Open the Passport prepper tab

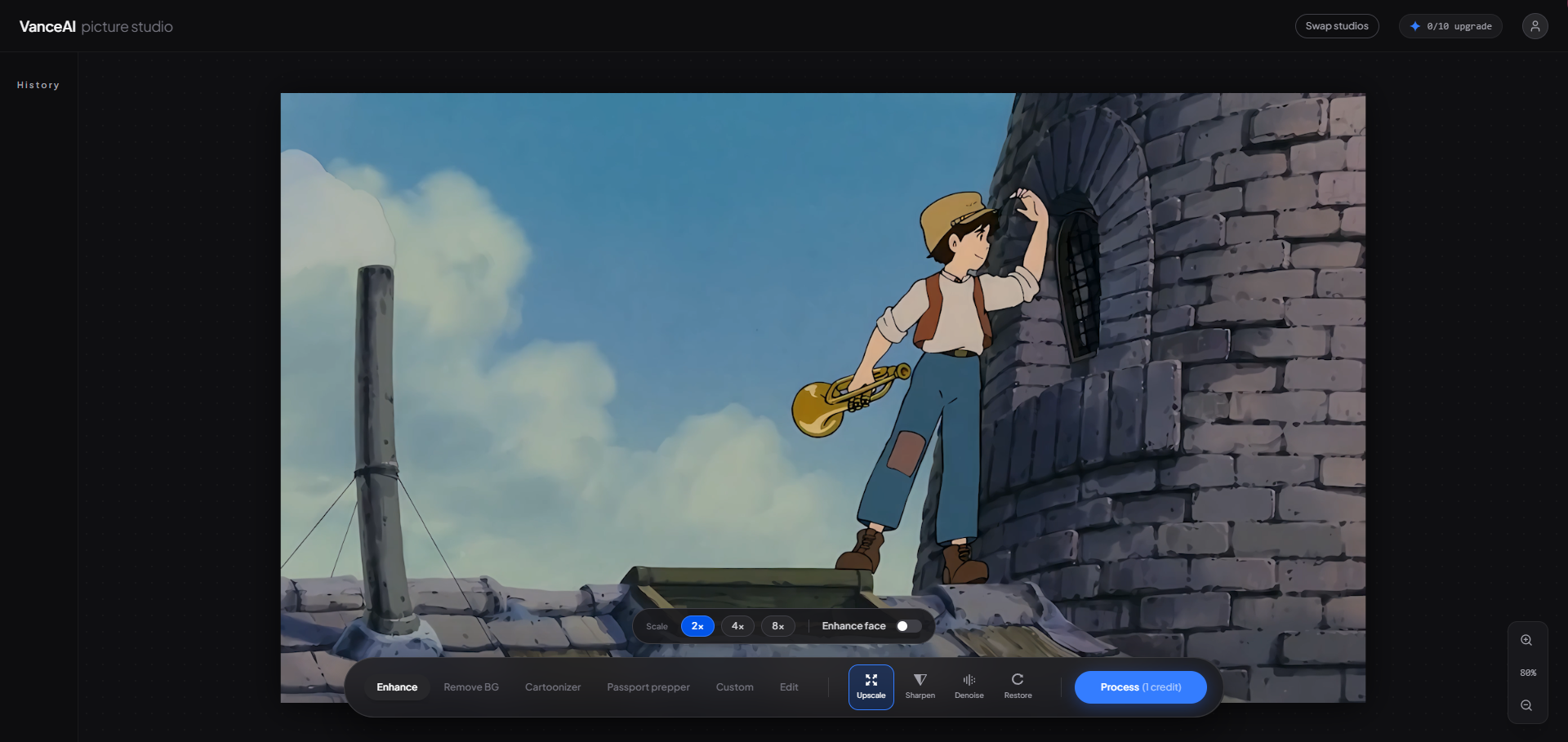click(648, 687)
